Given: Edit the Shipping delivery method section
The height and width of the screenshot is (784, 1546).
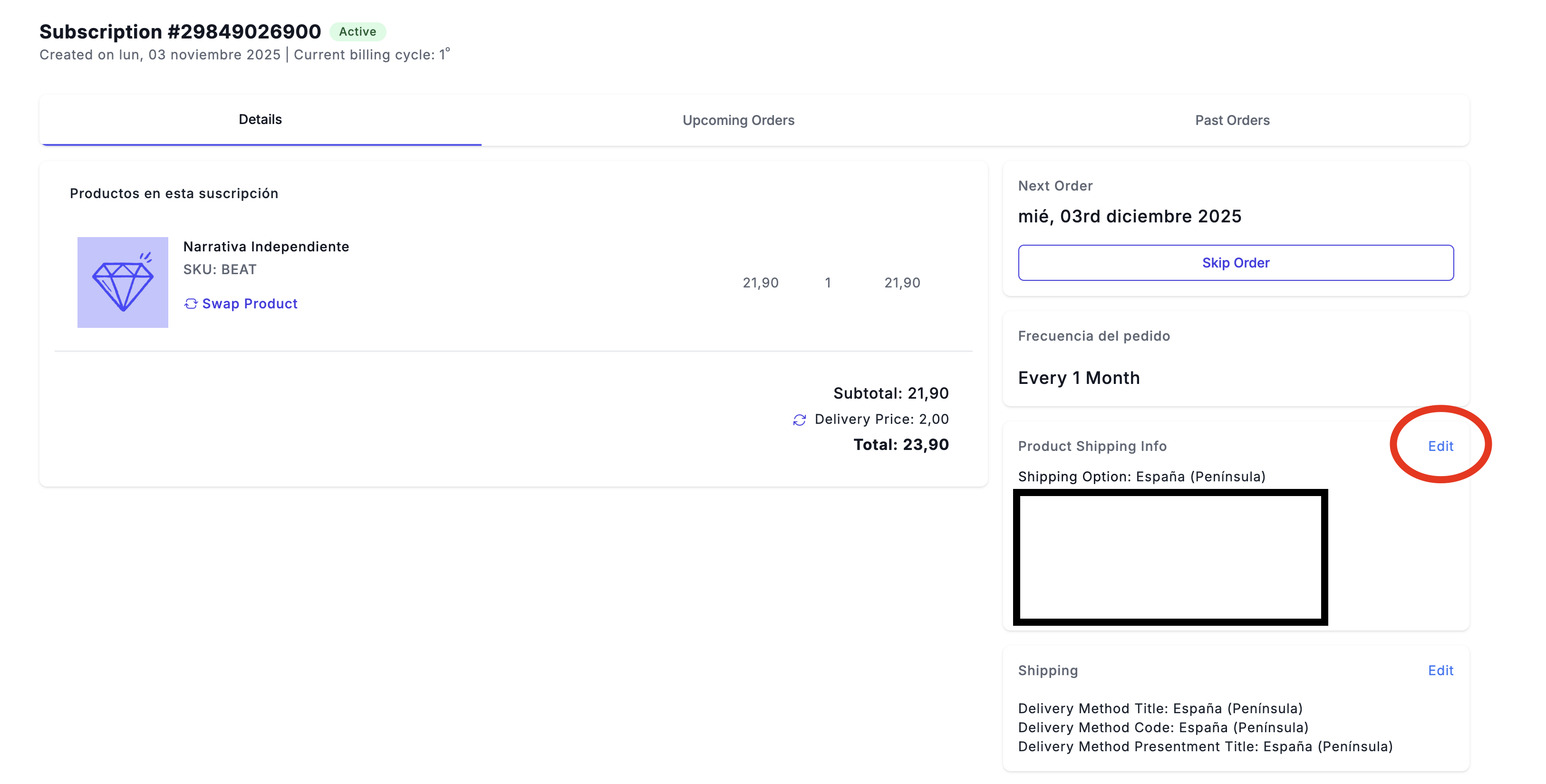Looking at the screenshot, I should pyautogui.click(x=1440, y=670).
